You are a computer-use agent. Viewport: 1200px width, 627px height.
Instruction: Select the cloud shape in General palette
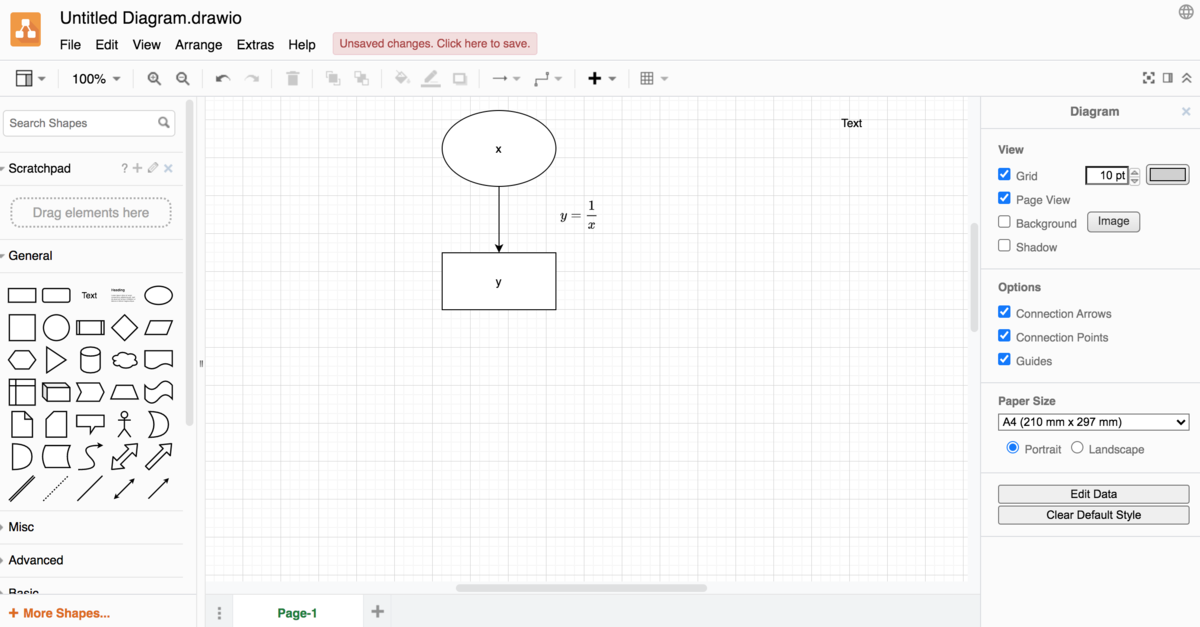[x=124, y=359]
